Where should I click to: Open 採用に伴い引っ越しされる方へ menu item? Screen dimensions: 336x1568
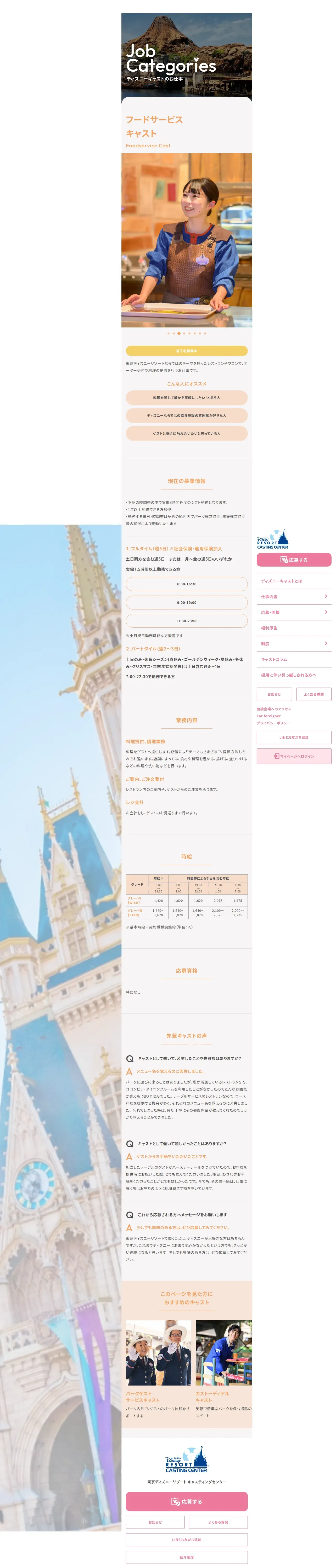(x=294, y=675)
